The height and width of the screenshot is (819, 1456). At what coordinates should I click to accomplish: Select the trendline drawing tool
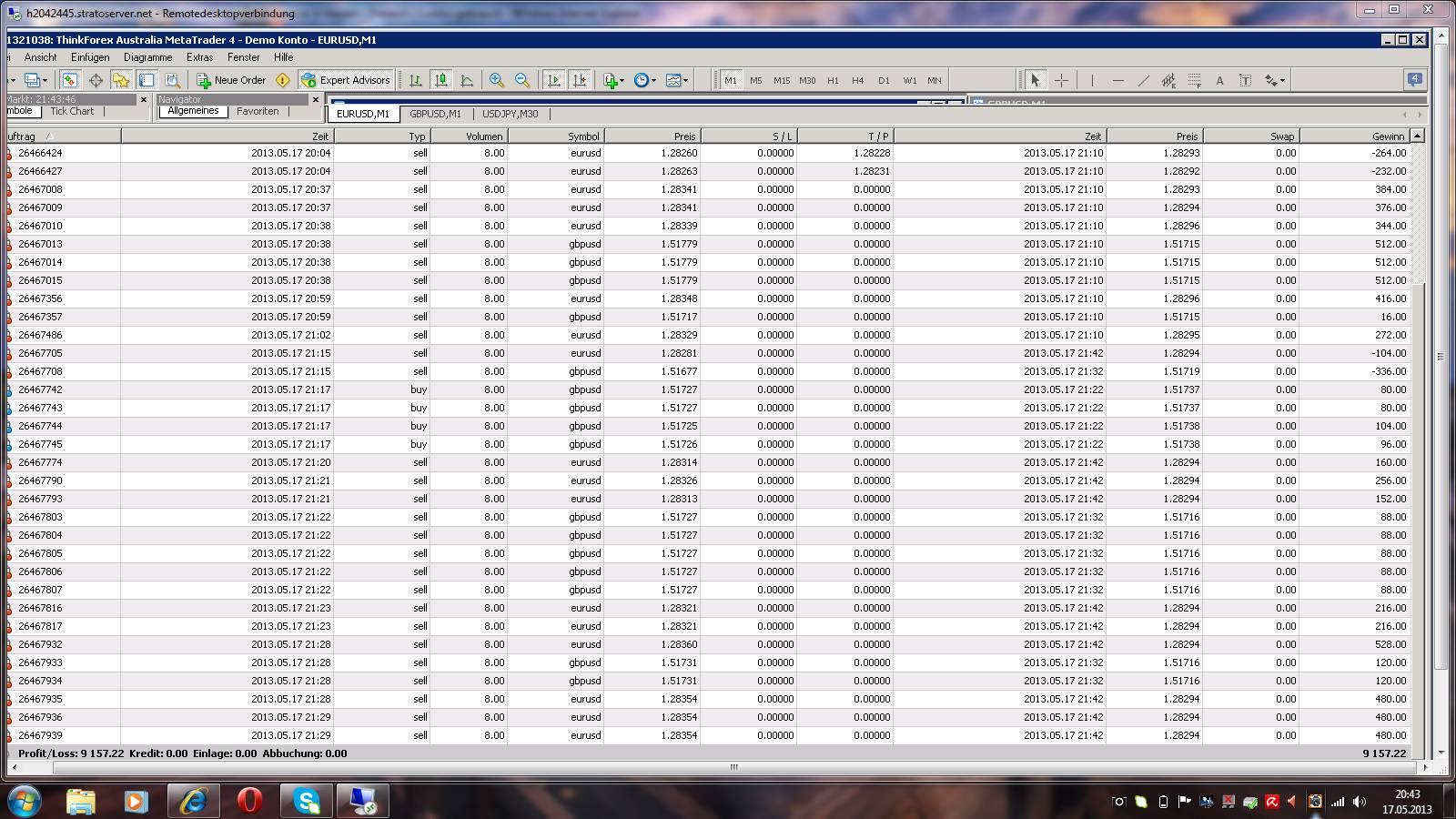click(x=1143, y=80)
